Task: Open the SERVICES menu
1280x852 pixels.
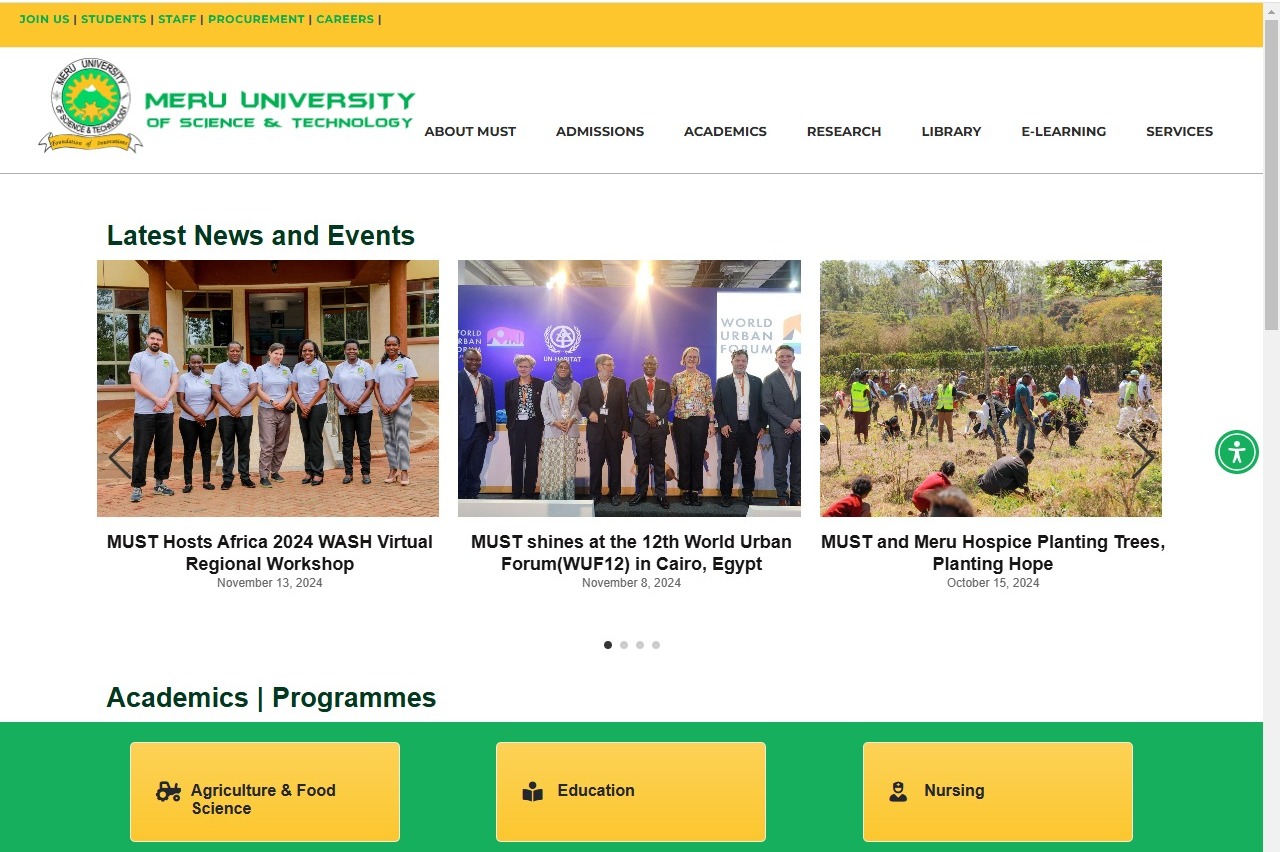Action: click(1179, 131)
